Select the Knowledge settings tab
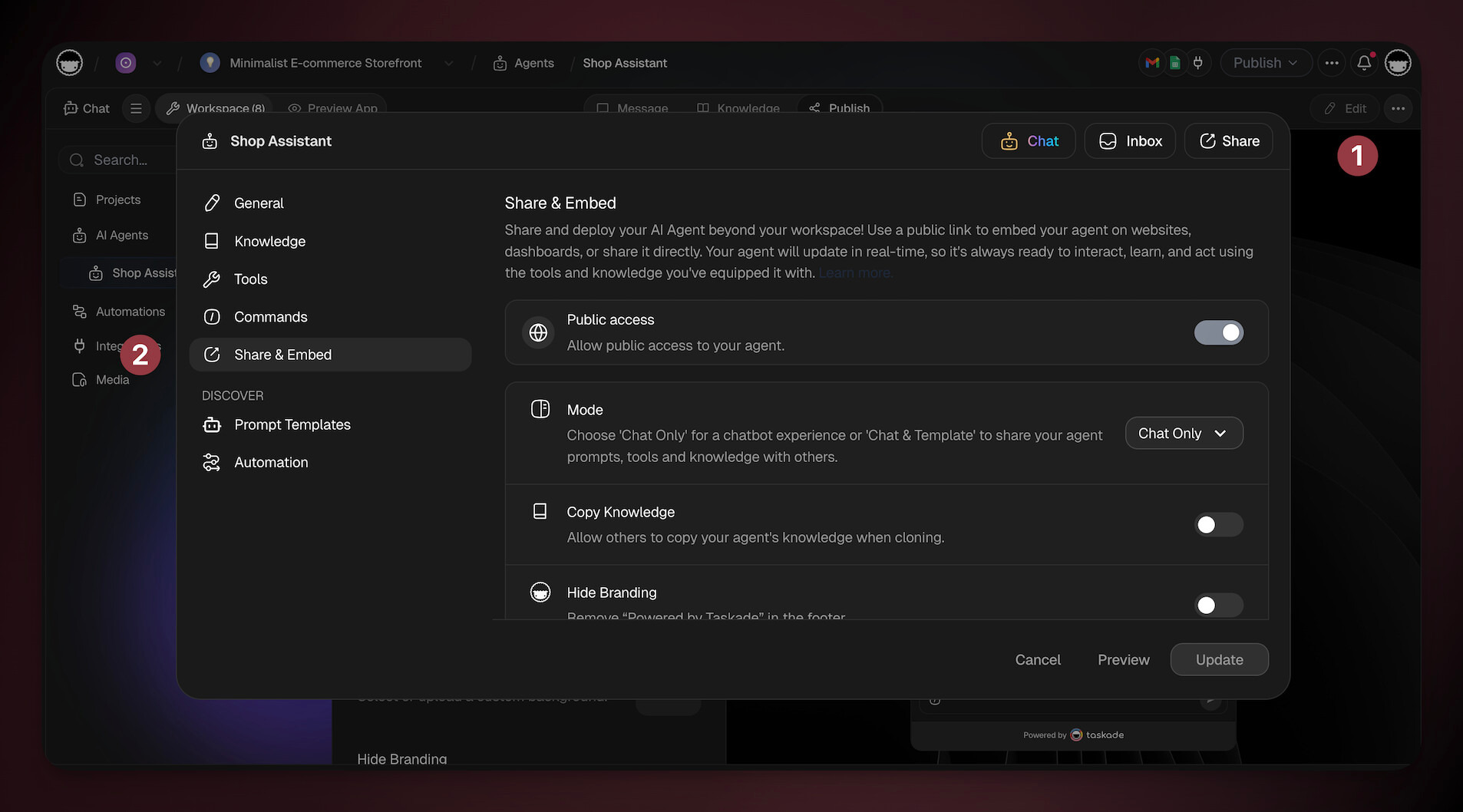 pos(269,241)
